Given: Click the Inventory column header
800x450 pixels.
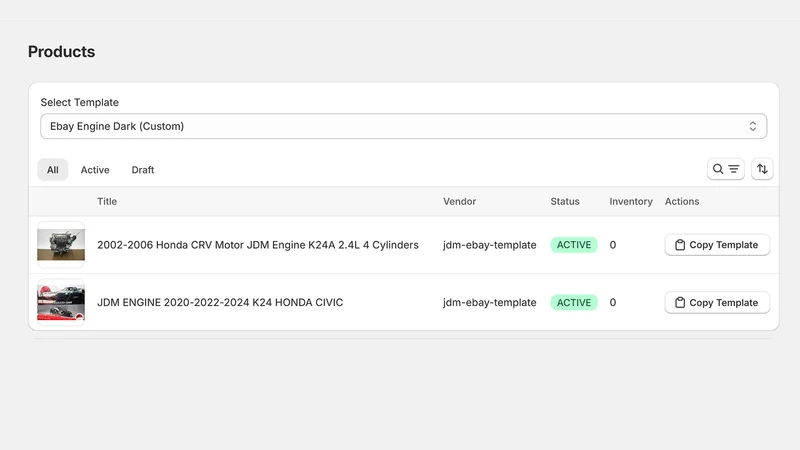Looking at the screenshot, I should pyautogui.click(x=631, y=202).
